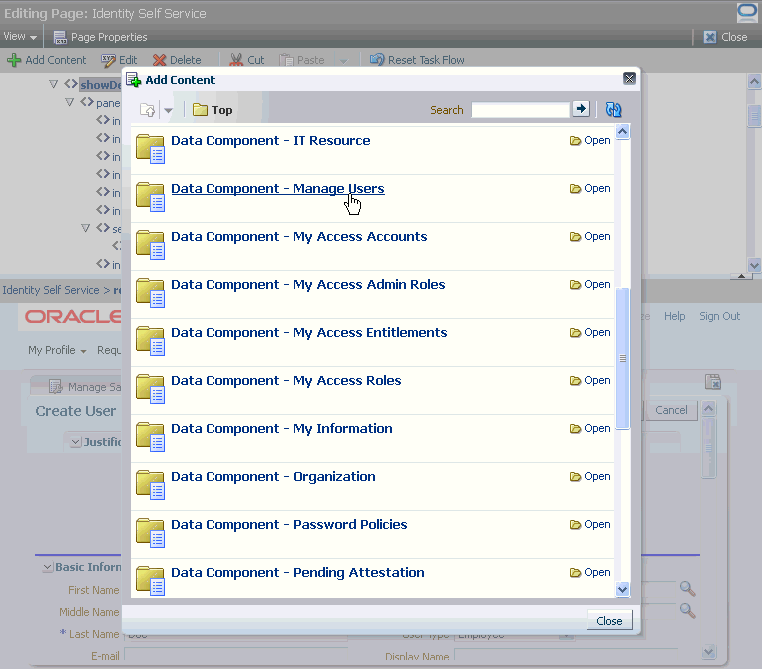Close the Add Content dialog with X icon
Image resolution: width=762 pixels, height=669 pixels.
pyautogui.click(x=629, y=78)
